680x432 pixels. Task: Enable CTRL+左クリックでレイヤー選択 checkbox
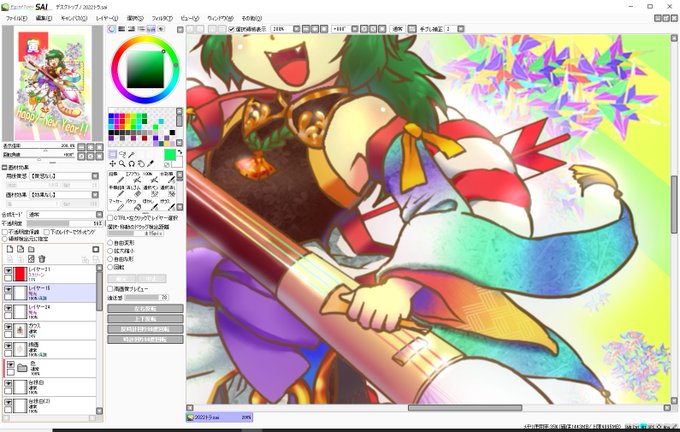tap(110, 218)
